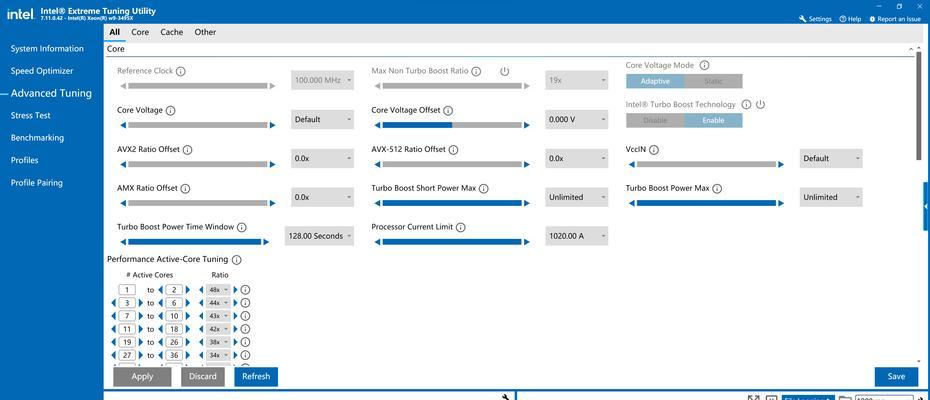The height and width of the screenshot is (400, 930).
Task: Click info icon for the 44x ratio row
Action: [x=245, y=303]
